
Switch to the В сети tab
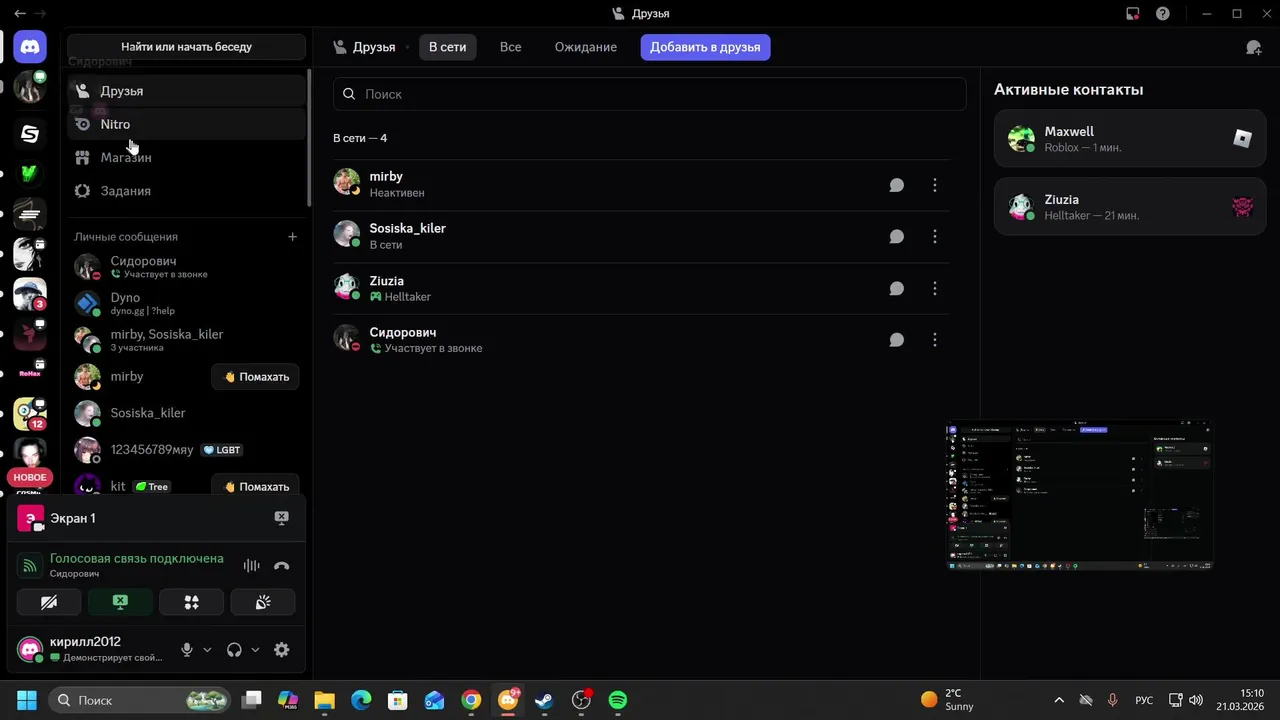tap(447, 47)
